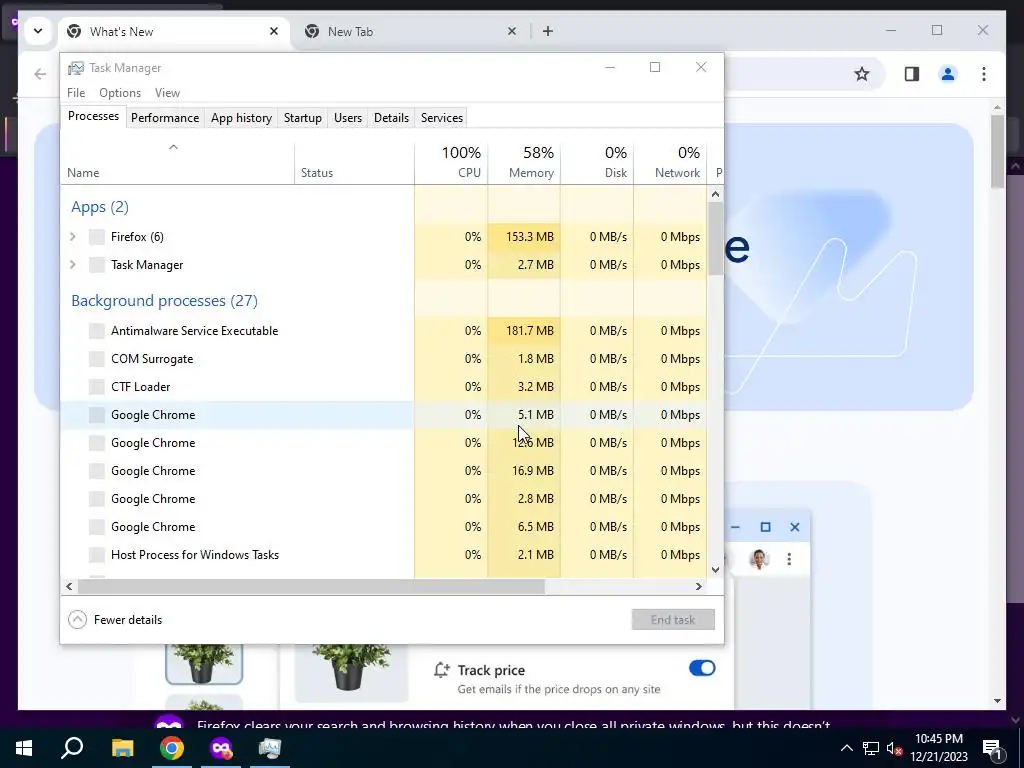The width and height of the screenshot is (1024, 768).
Task: Expand the Task Manager process group
Action: [73, 265]
